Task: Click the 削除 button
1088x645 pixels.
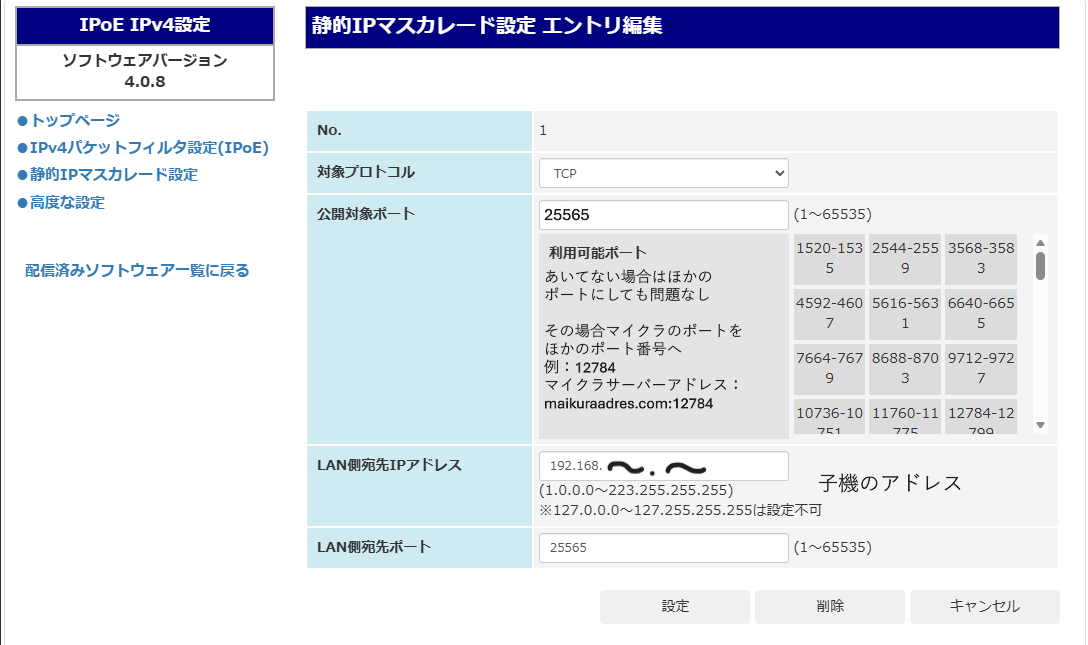Action: tap(830, 606)
